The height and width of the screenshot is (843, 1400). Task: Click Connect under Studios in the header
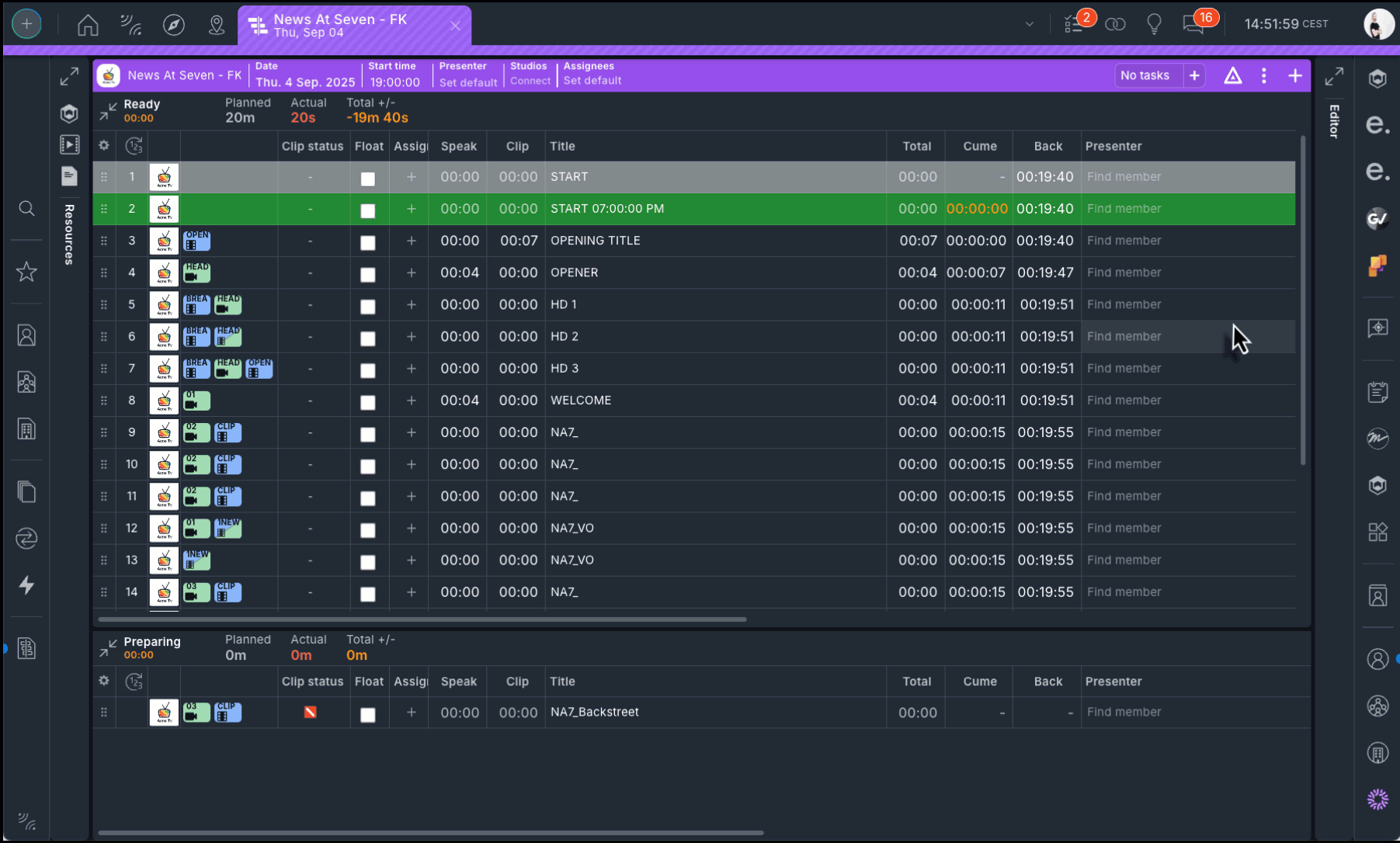530,80
